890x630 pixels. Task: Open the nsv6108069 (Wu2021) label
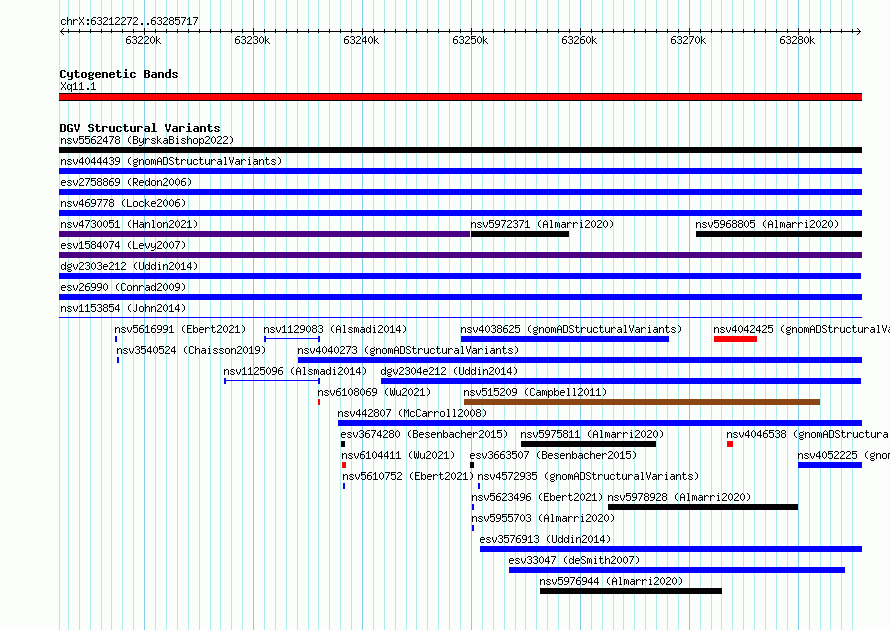(x=375, y=392)
